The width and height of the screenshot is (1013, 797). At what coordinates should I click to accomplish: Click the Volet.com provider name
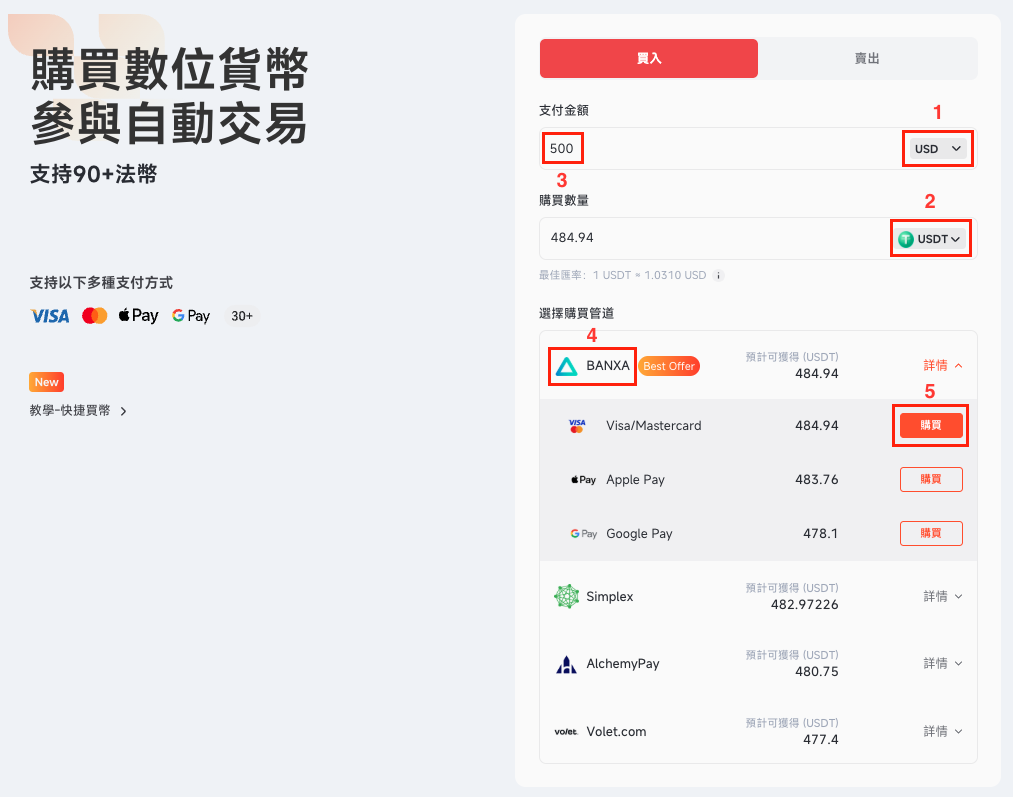[x=616, y=731]
